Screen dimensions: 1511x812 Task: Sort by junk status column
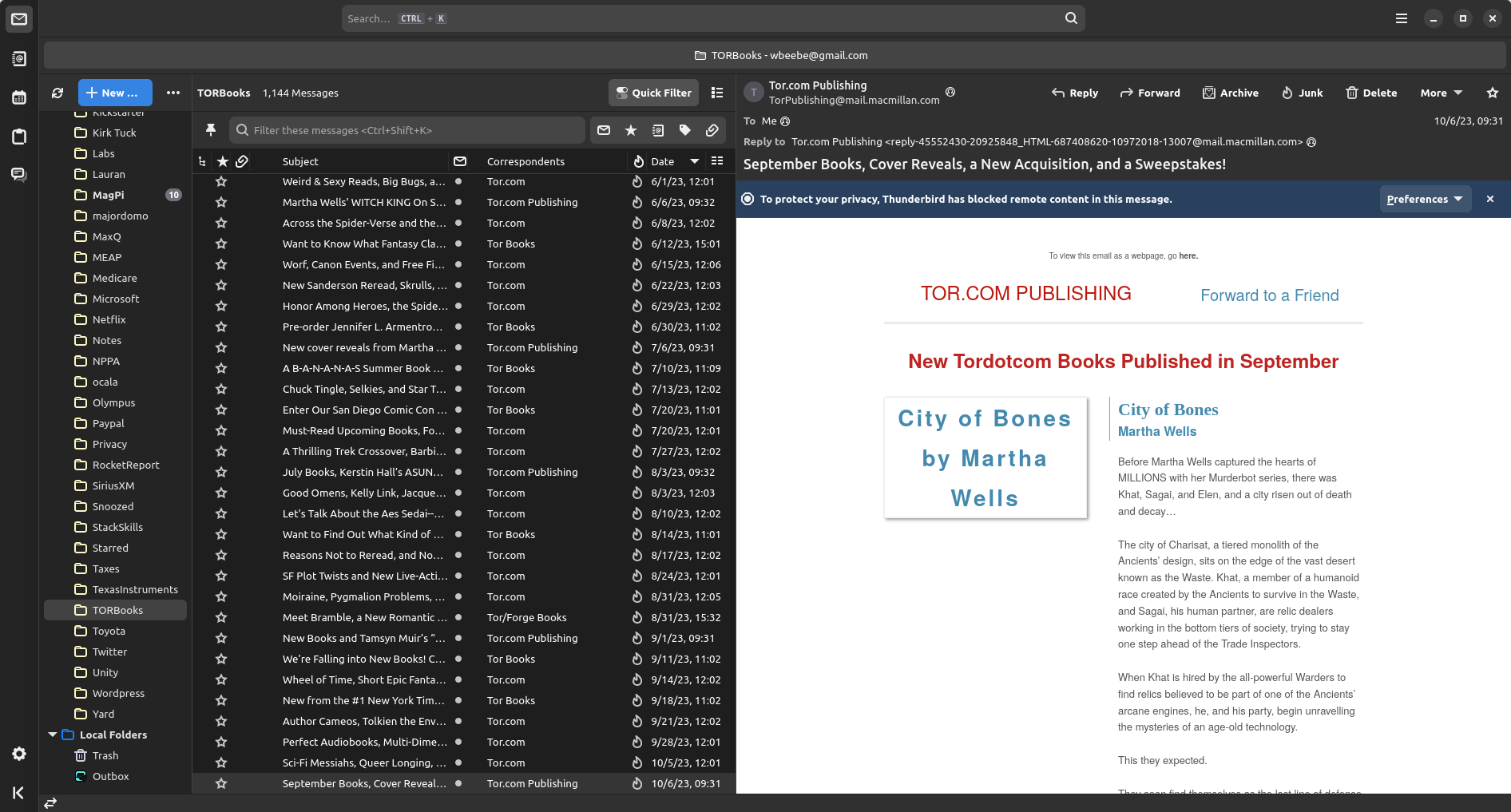pyautogui.click(x=638, y=161)
